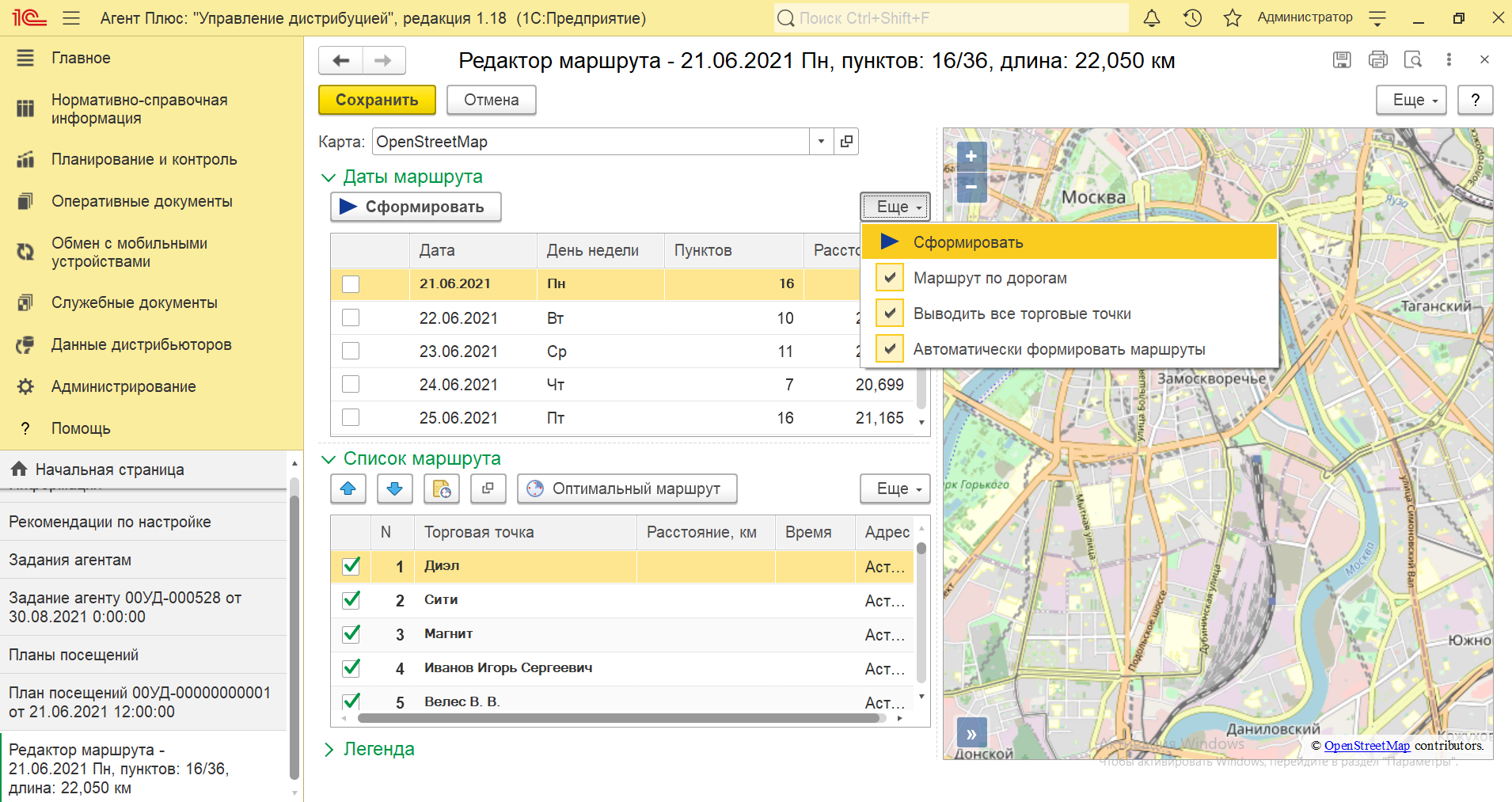Click the print icon in header
This screenshot has height=802, width=1512.
pos(1377,59)
